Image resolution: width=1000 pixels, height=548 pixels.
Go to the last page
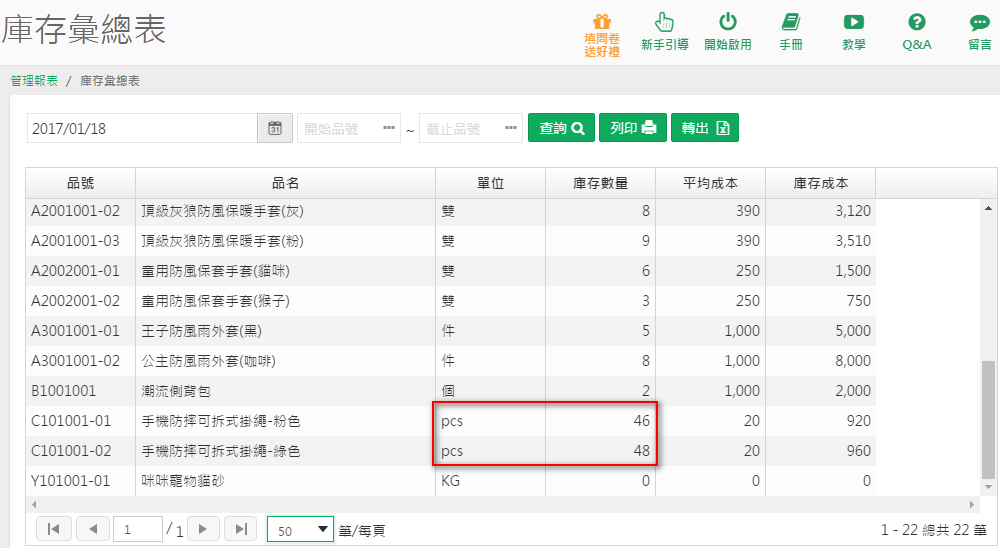pos(240,529)
